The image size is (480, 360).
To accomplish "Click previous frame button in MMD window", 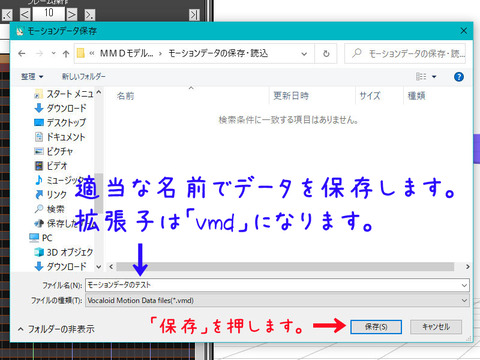I will tap(25, 15).
